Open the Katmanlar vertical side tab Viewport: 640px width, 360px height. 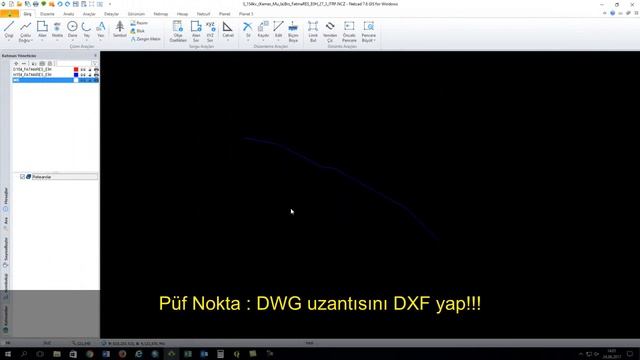tap(6, 320)
